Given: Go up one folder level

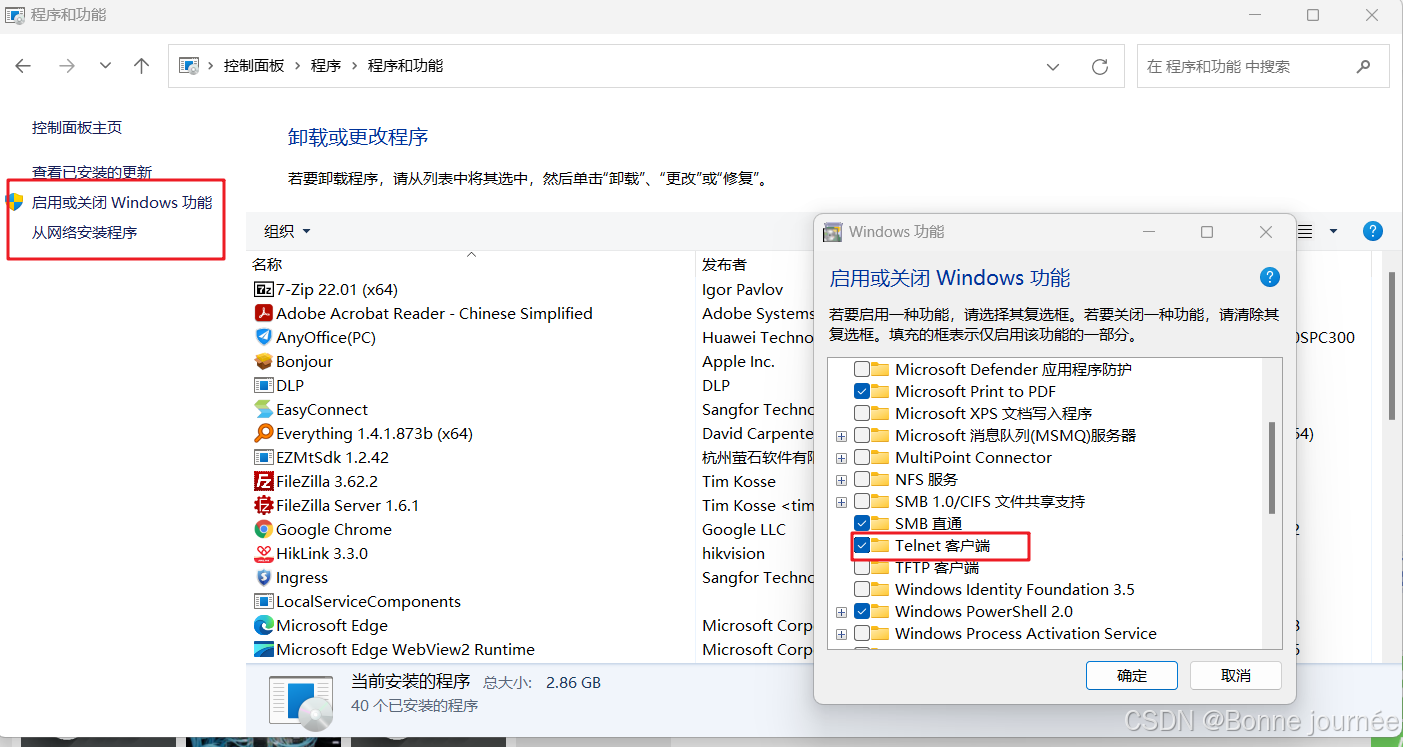Looking at the screenshot, I should click(x=141, y=66).
